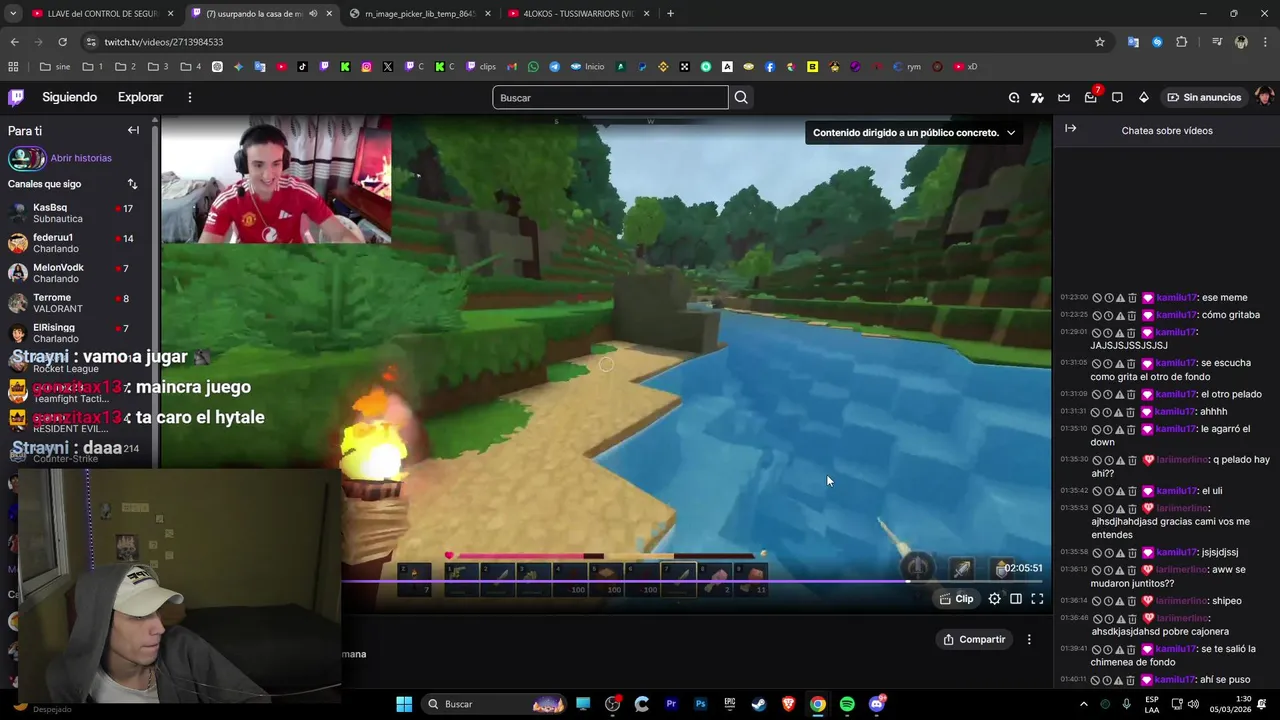
Task: Switch to 'LLAVE del CONTROL DE SEGUR' tab
Action: pos(102,14)
